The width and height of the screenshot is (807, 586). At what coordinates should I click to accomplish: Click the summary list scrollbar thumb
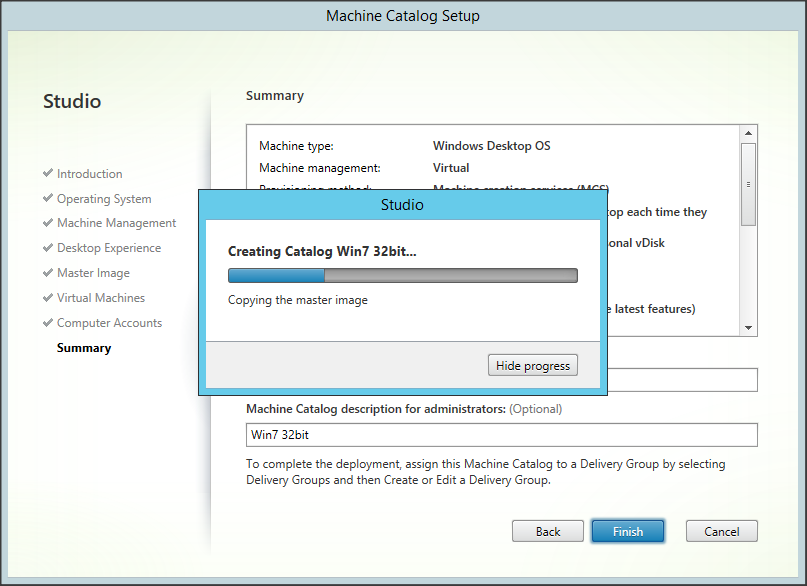[x=748, y=183]
